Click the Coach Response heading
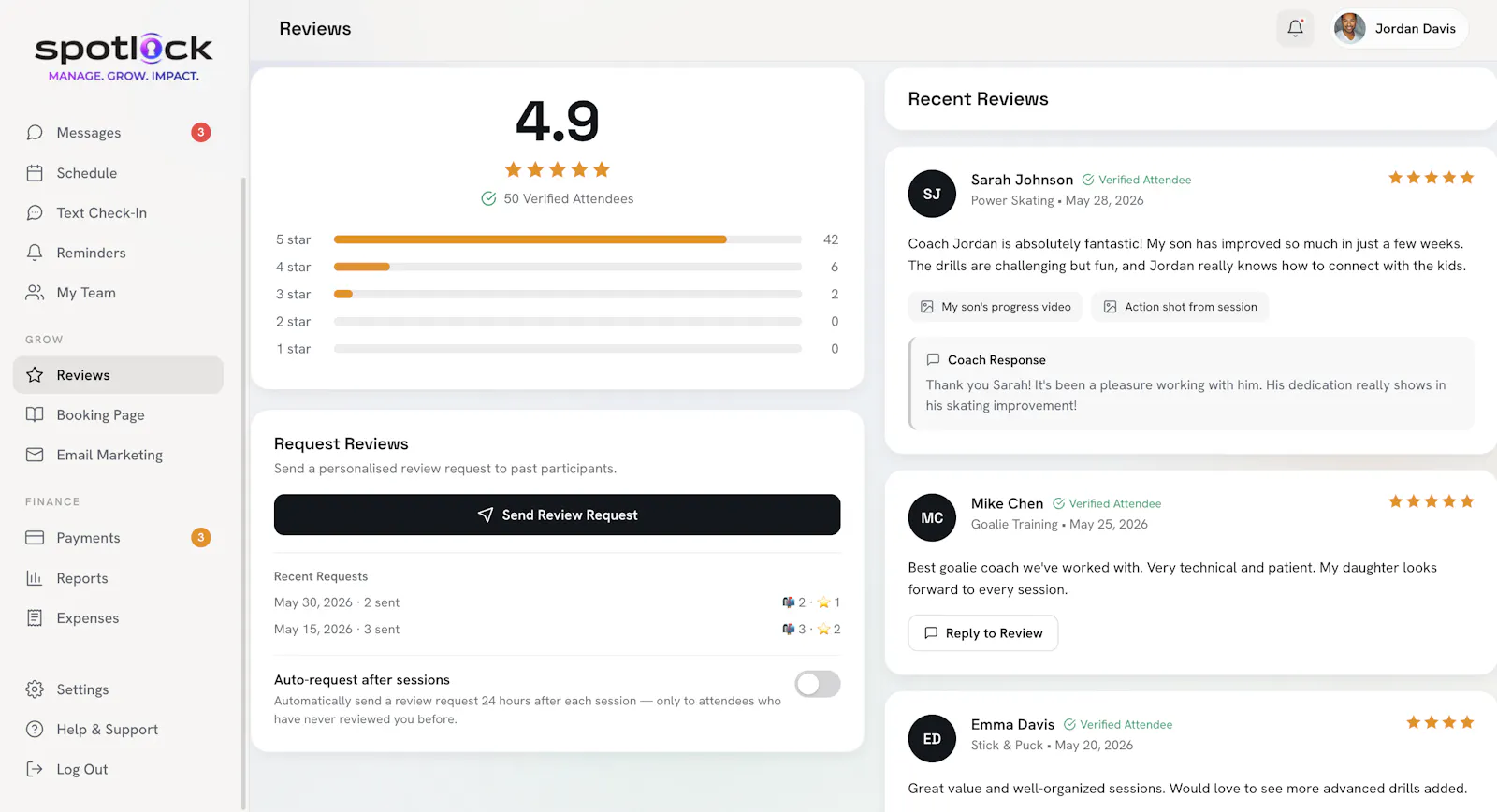This screenshot has height=812, width=1497. click(x=996, y=360)
